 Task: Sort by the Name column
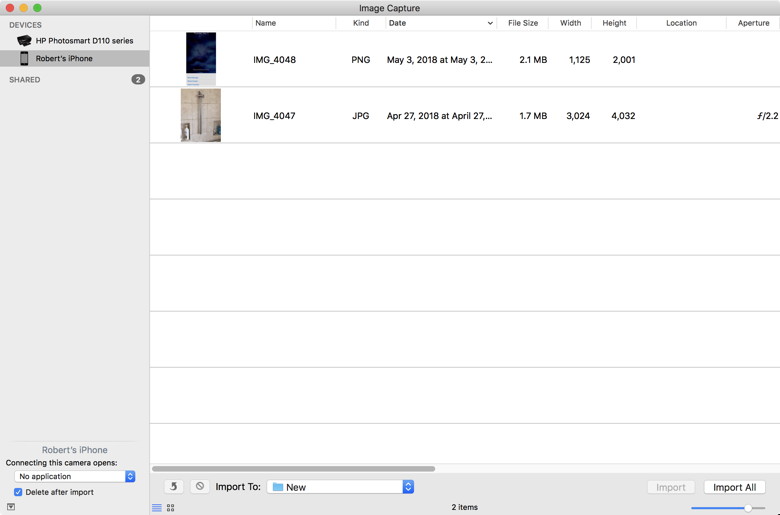pos(292,23)
